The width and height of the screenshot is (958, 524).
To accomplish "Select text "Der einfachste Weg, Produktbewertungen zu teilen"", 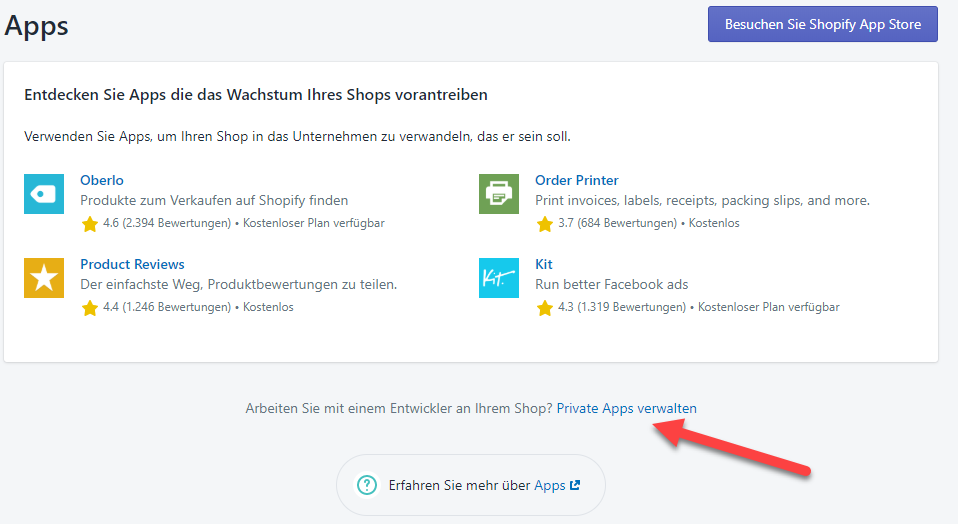I will tap(239, 284).
